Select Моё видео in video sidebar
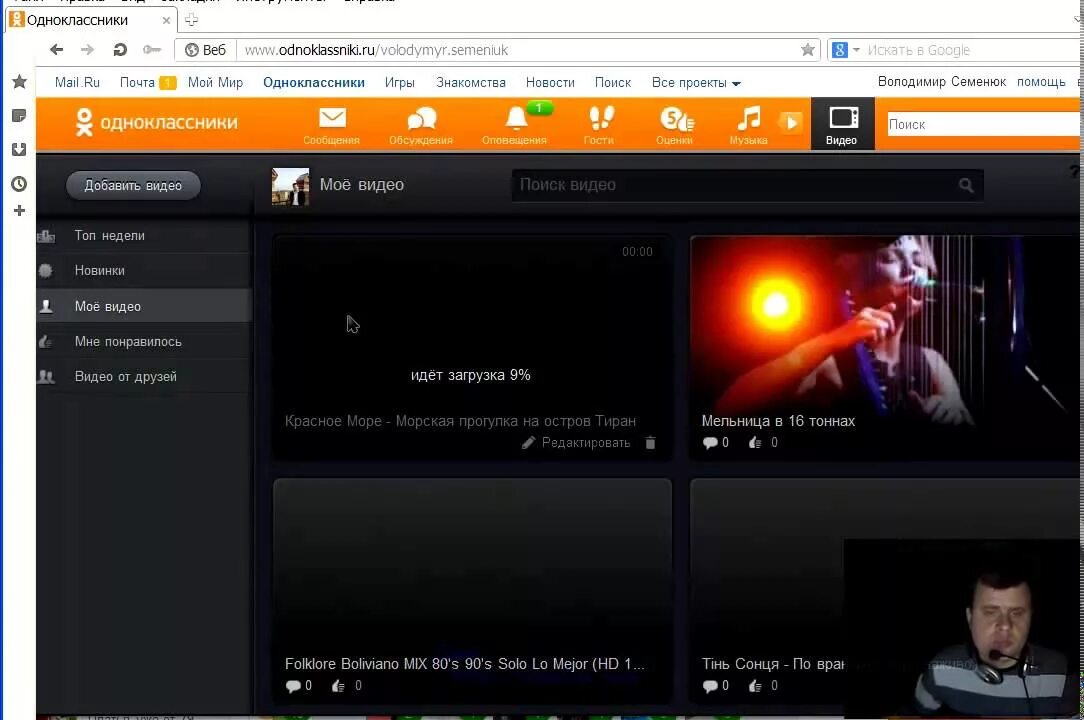 [144, 306]
